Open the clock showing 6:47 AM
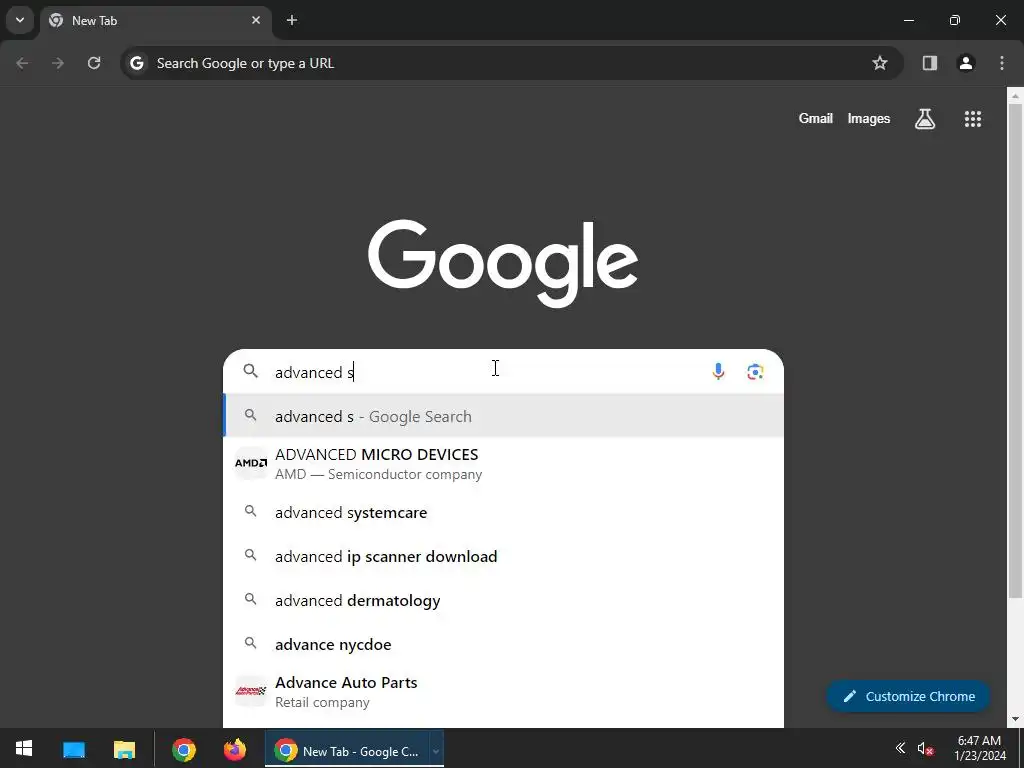The height and width of the screenshot is (768, 1024). (x=980, y=748)
